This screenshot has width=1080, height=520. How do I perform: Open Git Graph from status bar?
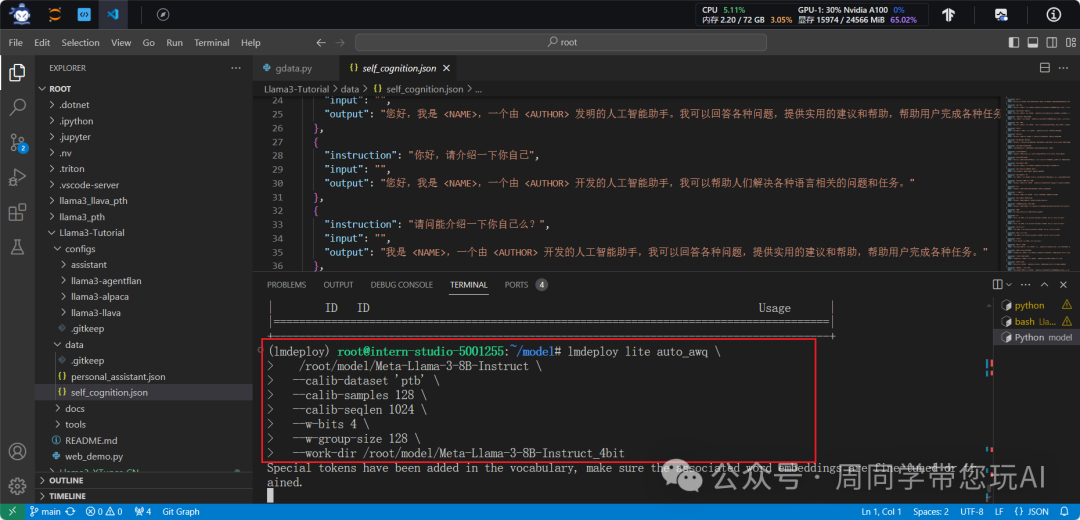click(x=181, y=512)
